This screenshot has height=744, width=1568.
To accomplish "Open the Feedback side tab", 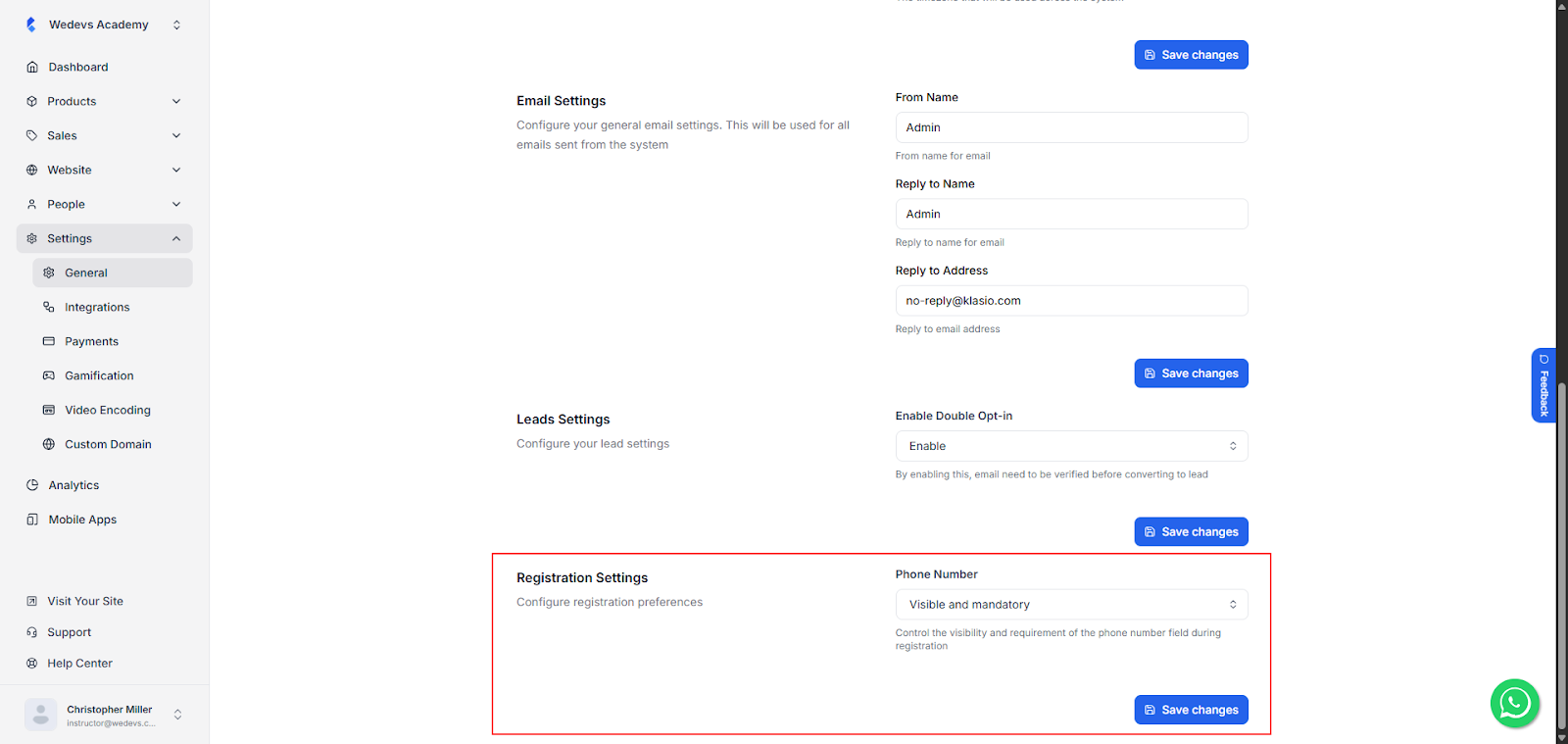I will 1543,385.
